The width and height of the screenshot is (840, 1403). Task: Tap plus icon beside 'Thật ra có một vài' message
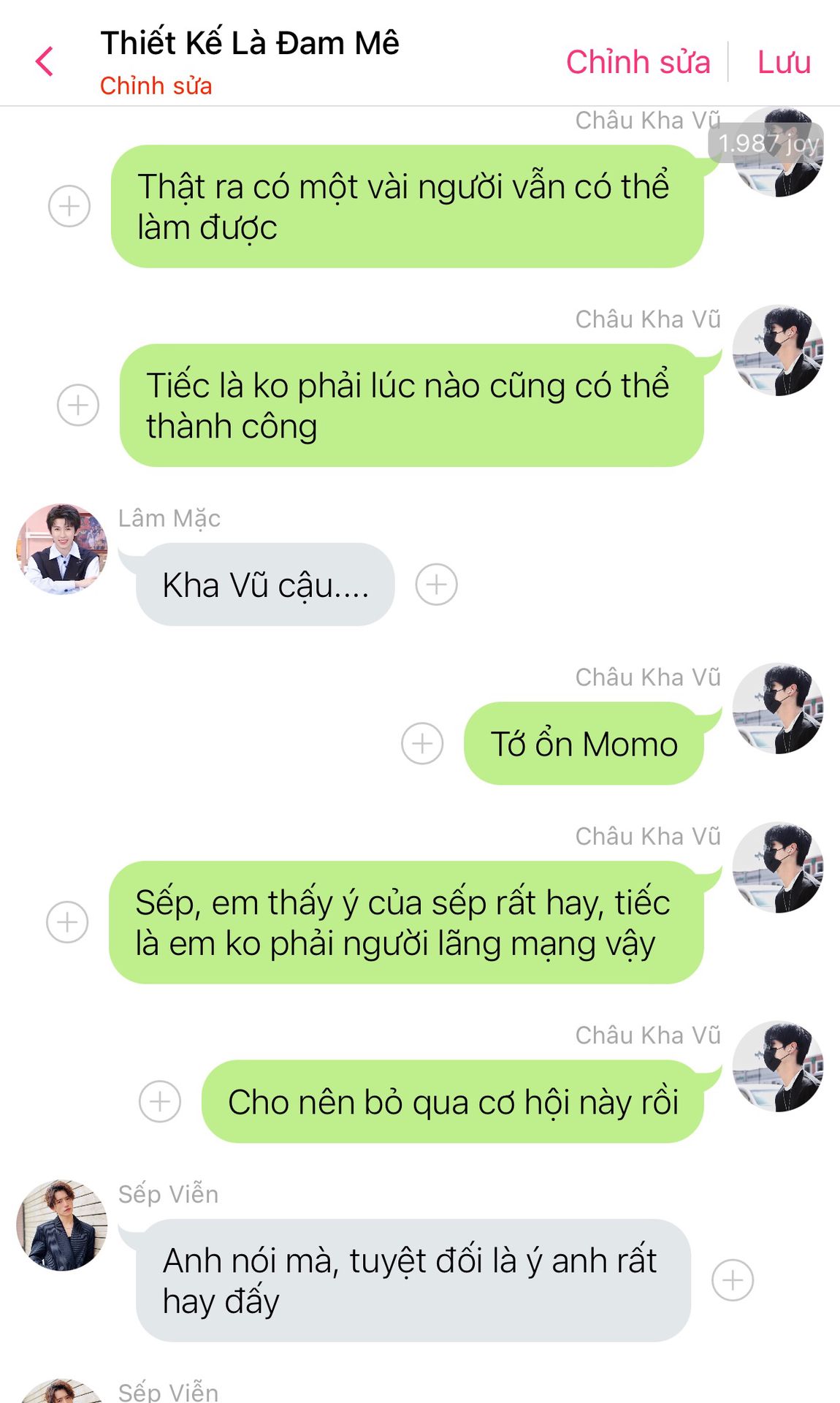tap(69, 206)
